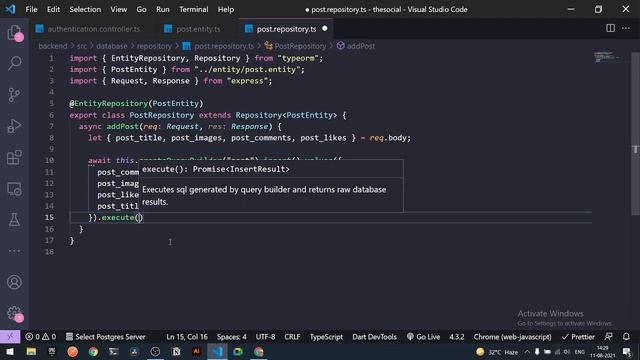Show additional activity bar views ellipsis
This screenshot has height=360, width=640.
[14, 251]
